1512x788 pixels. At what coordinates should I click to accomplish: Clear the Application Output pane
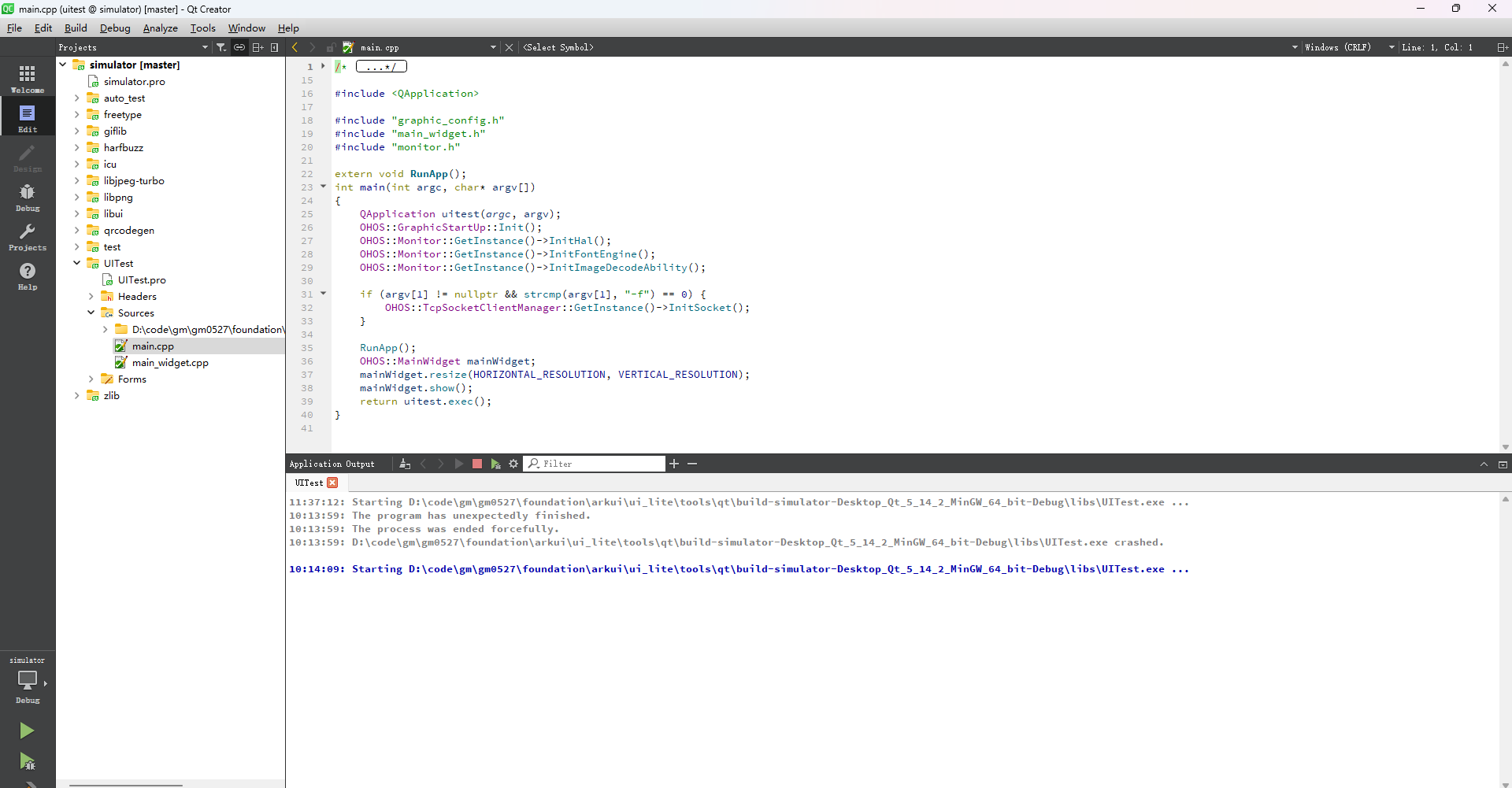(x=405, y=464)
